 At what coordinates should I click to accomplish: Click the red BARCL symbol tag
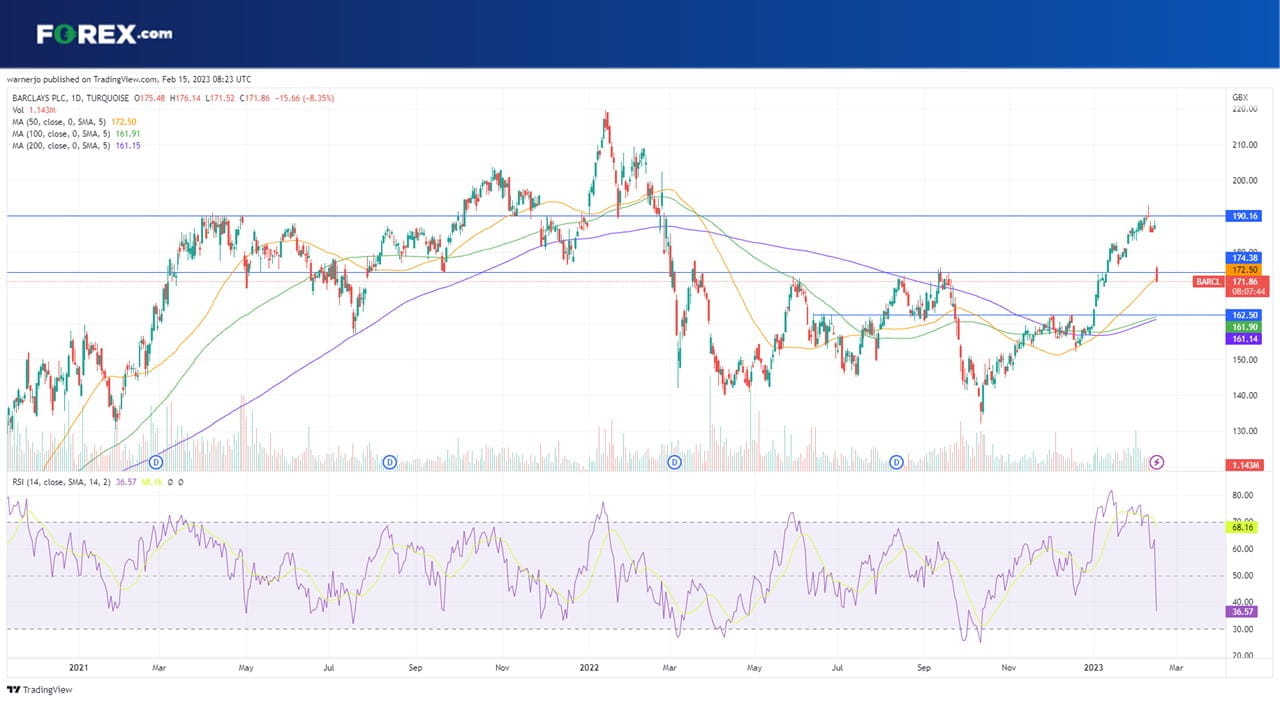tap(1209, 282)
